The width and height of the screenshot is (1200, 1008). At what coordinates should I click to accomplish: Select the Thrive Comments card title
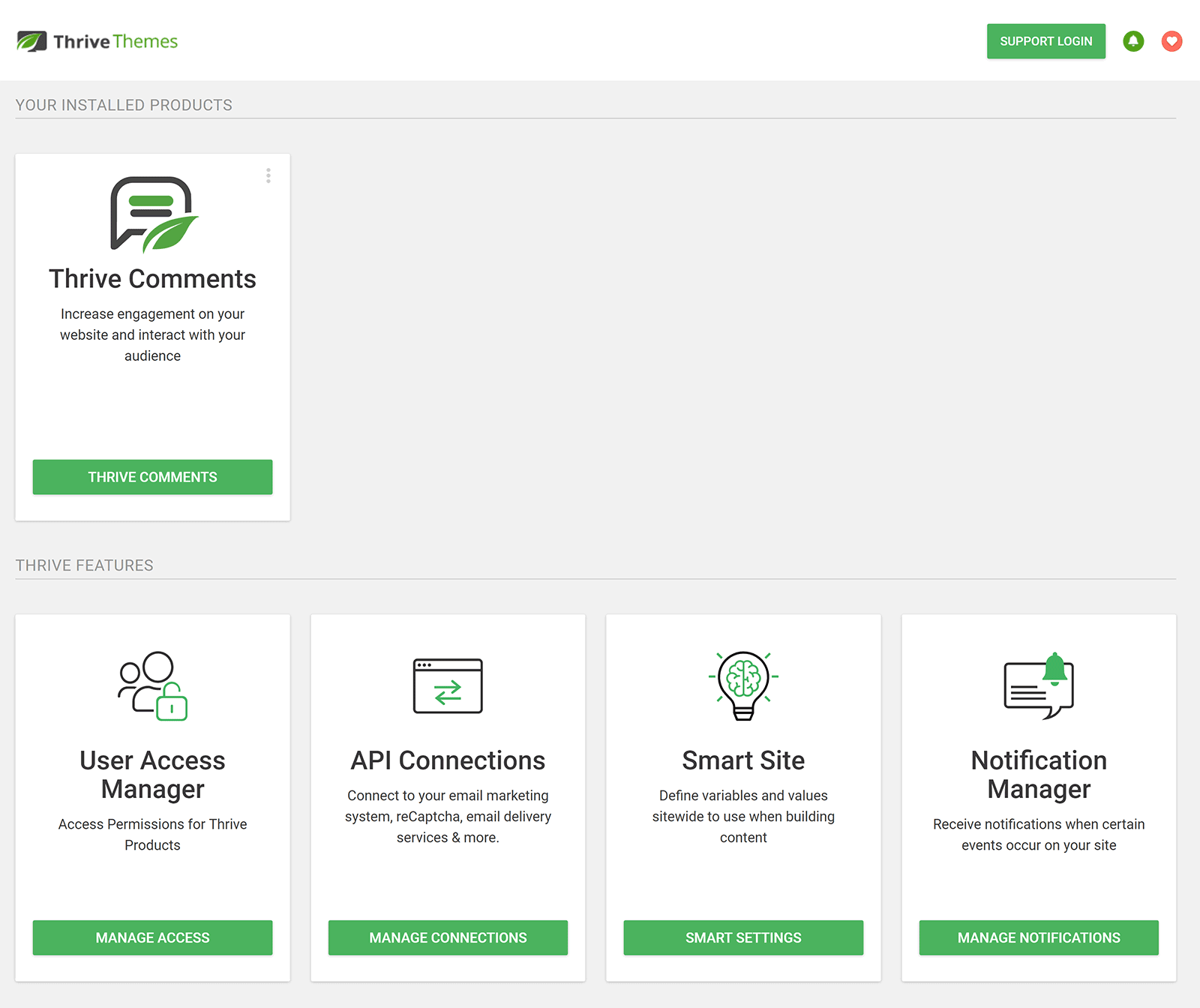pos(152,279)
